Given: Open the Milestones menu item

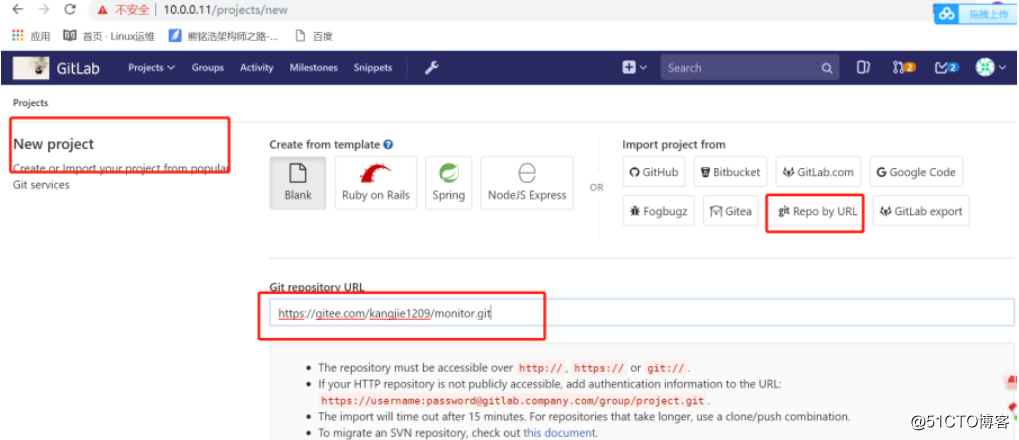Looking at the screenshot, I should (x=314, y=68).
